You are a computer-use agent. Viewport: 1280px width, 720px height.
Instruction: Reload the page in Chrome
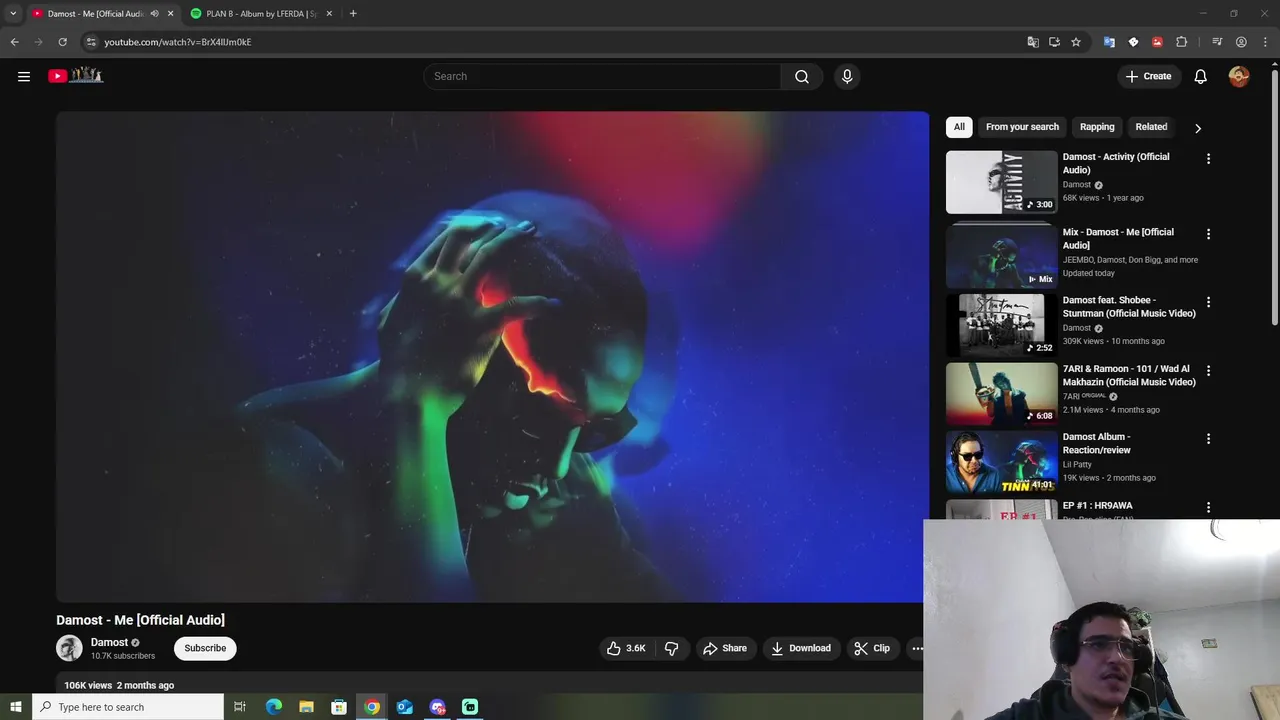tap(62, 42)
